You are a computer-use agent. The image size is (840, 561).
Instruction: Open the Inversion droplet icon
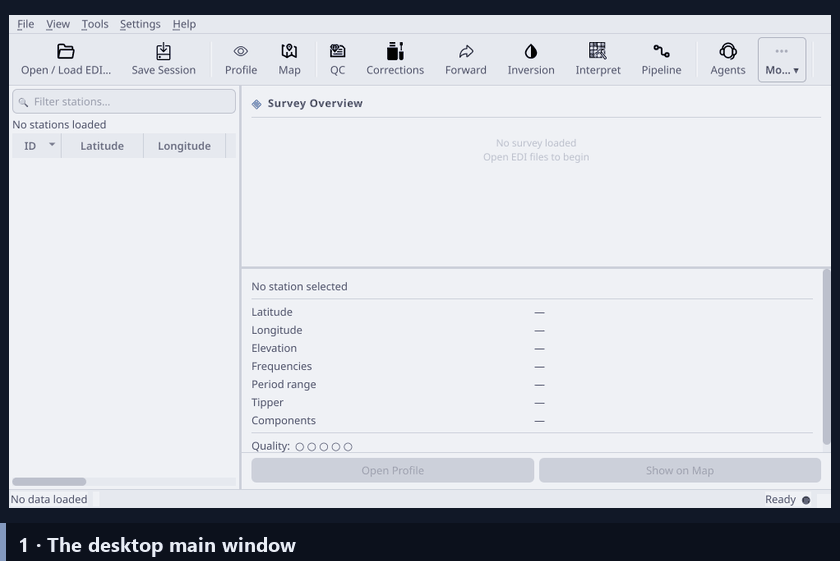click(x=531, y=51)
